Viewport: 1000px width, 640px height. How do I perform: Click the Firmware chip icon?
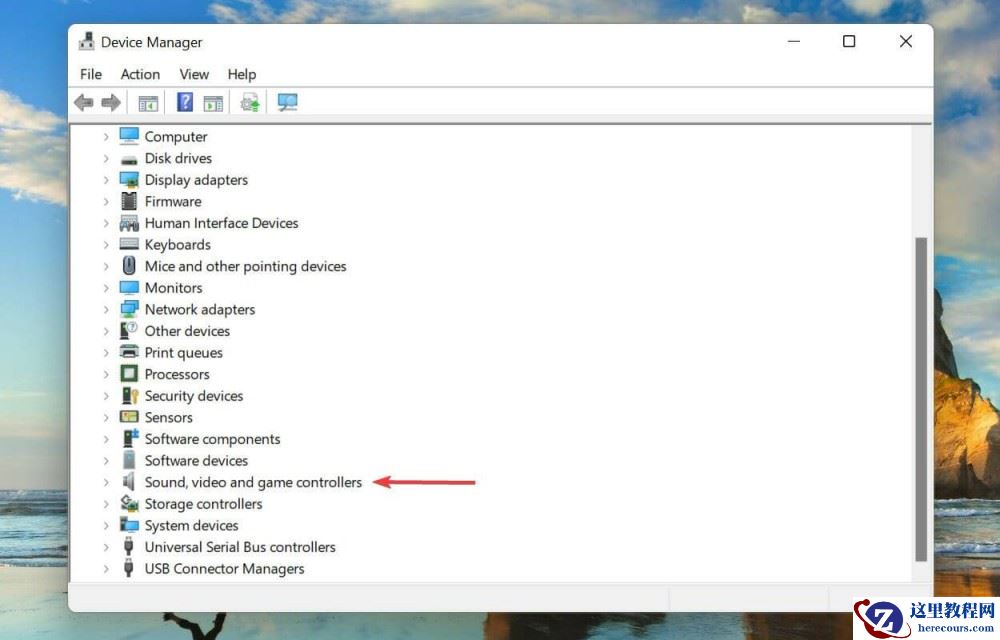pyautogui.click(x=129, y=201)
